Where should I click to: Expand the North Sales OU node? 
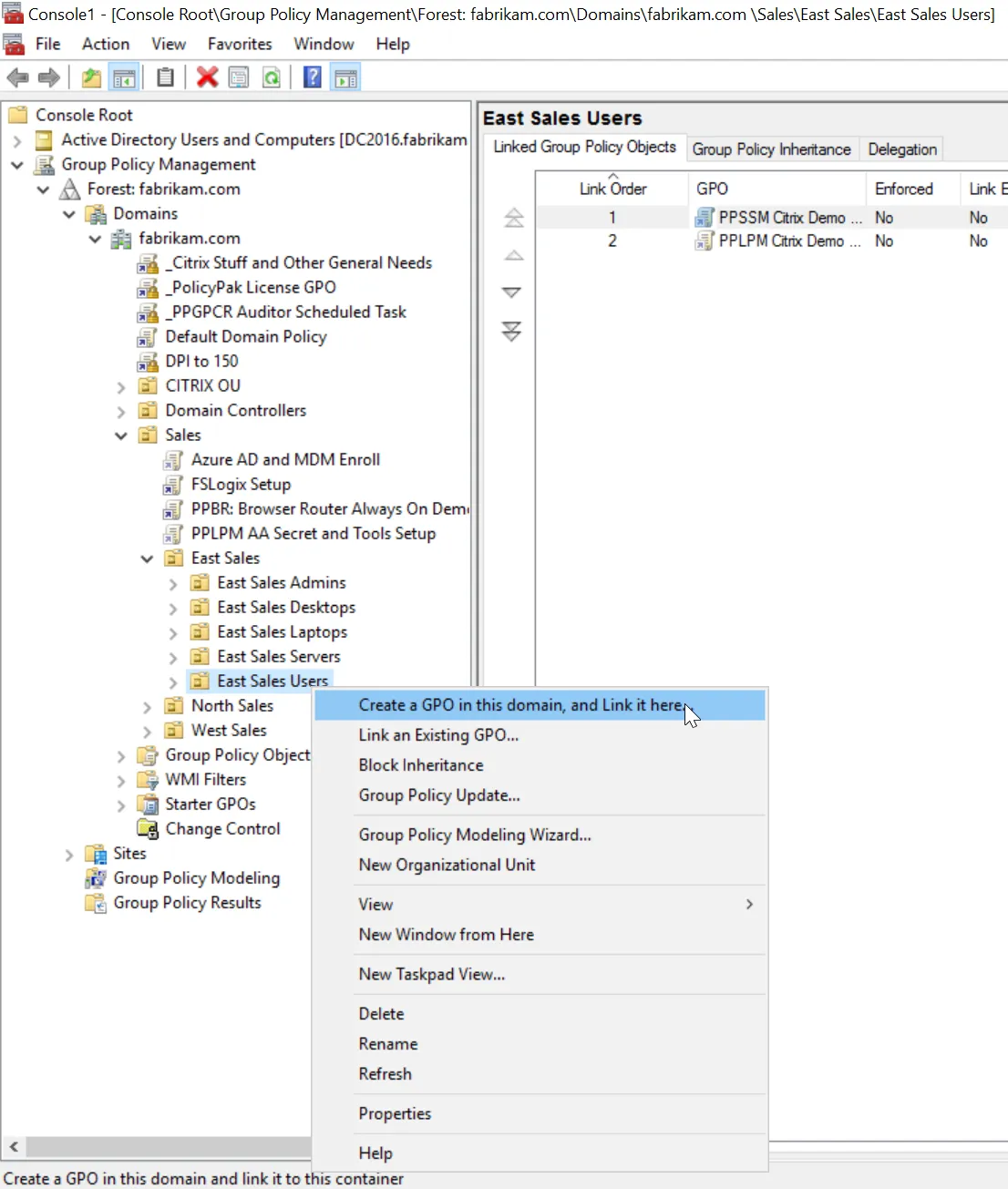click(x=148, y=706)
